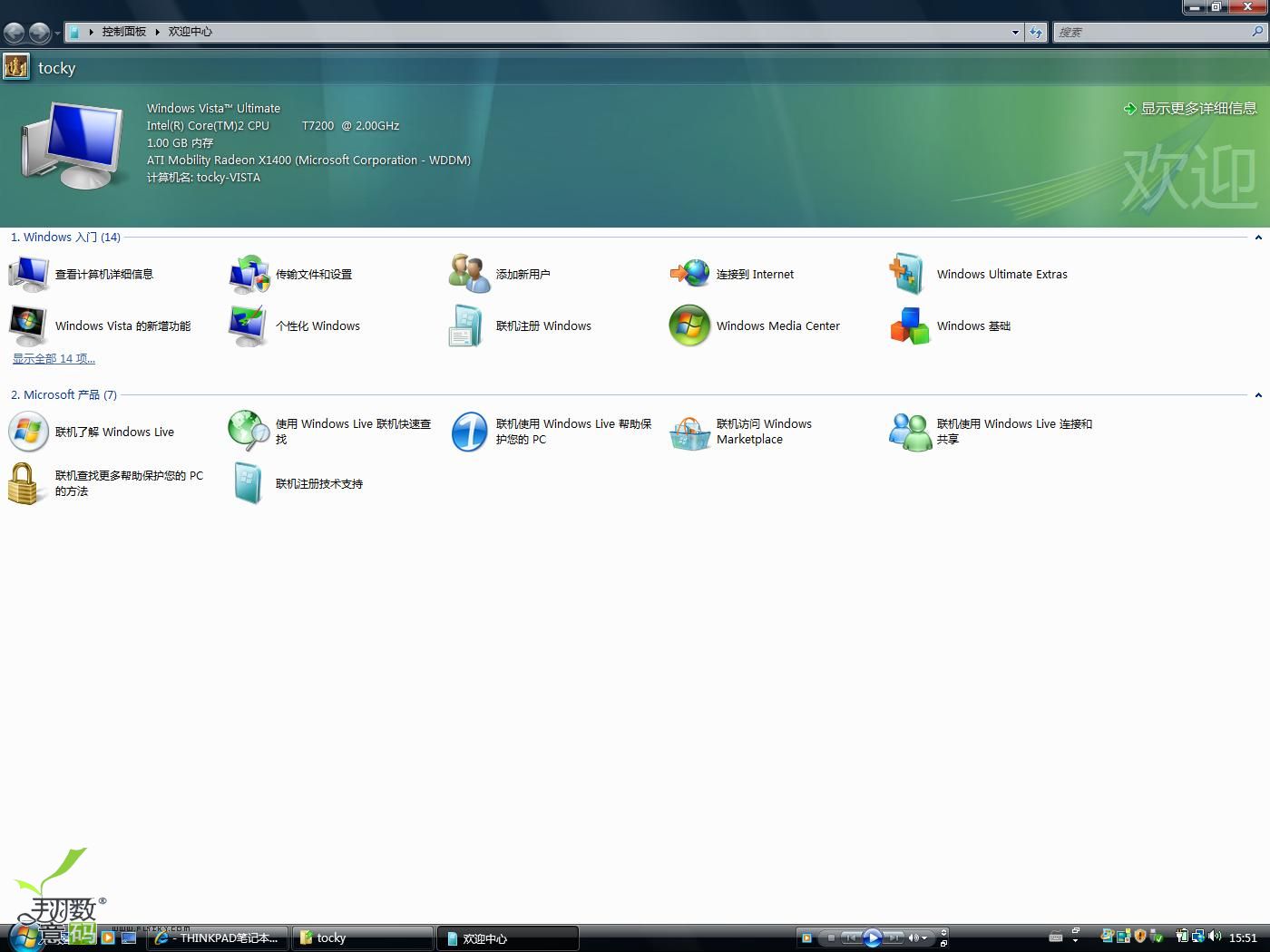This screenshot has height=952, width=1270.
Task: Click 欢迎中心 in address breadcrumb
Action: [x=190, y=32]
